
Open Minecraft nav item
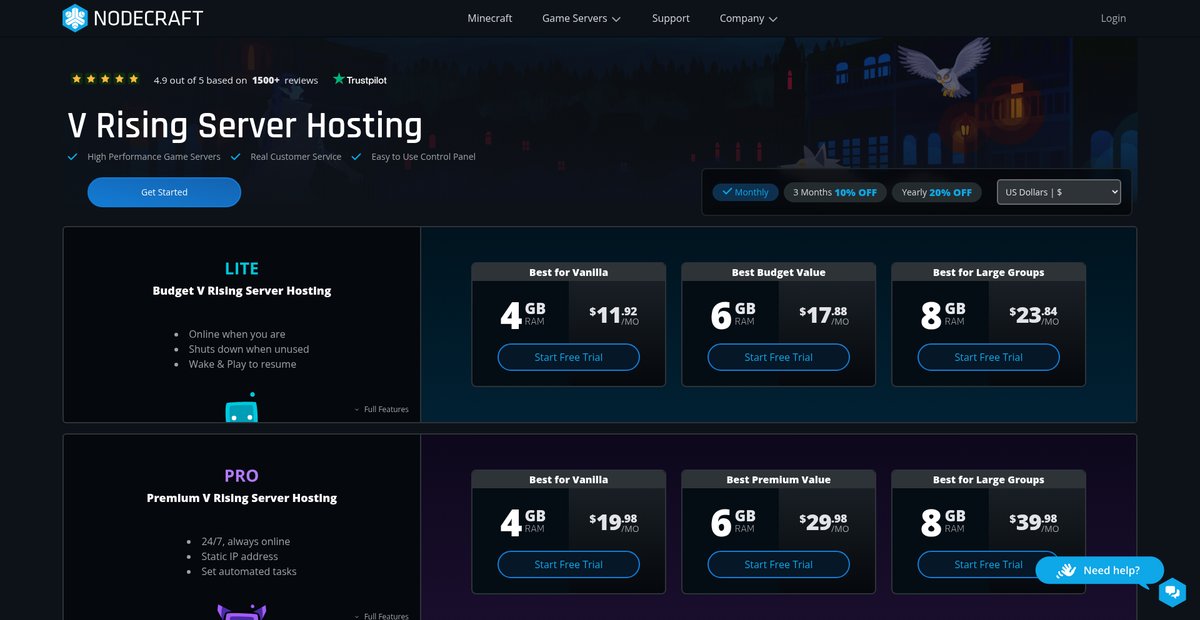coord(490,18)
